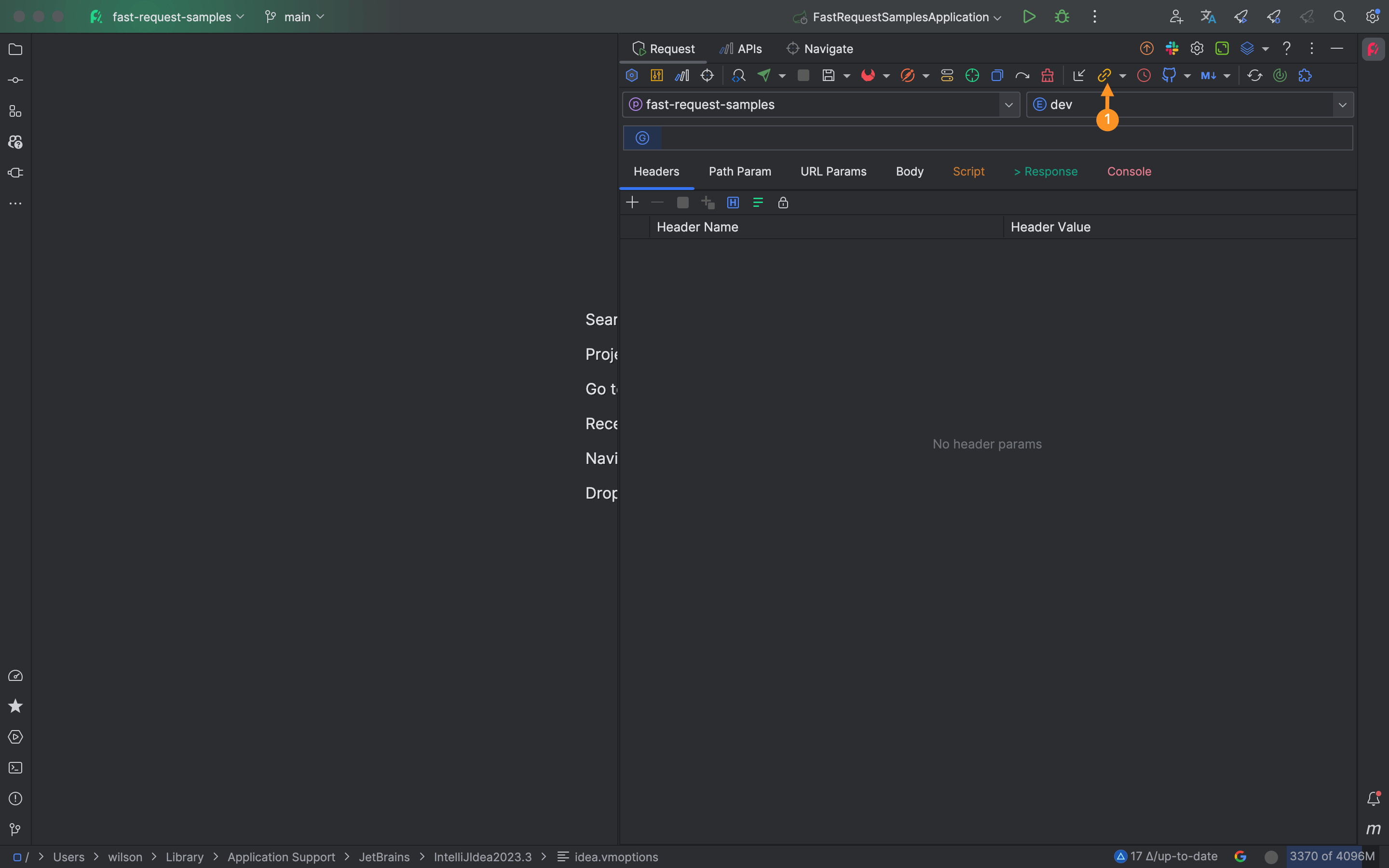Click the green send request icon

pos(764,75)
